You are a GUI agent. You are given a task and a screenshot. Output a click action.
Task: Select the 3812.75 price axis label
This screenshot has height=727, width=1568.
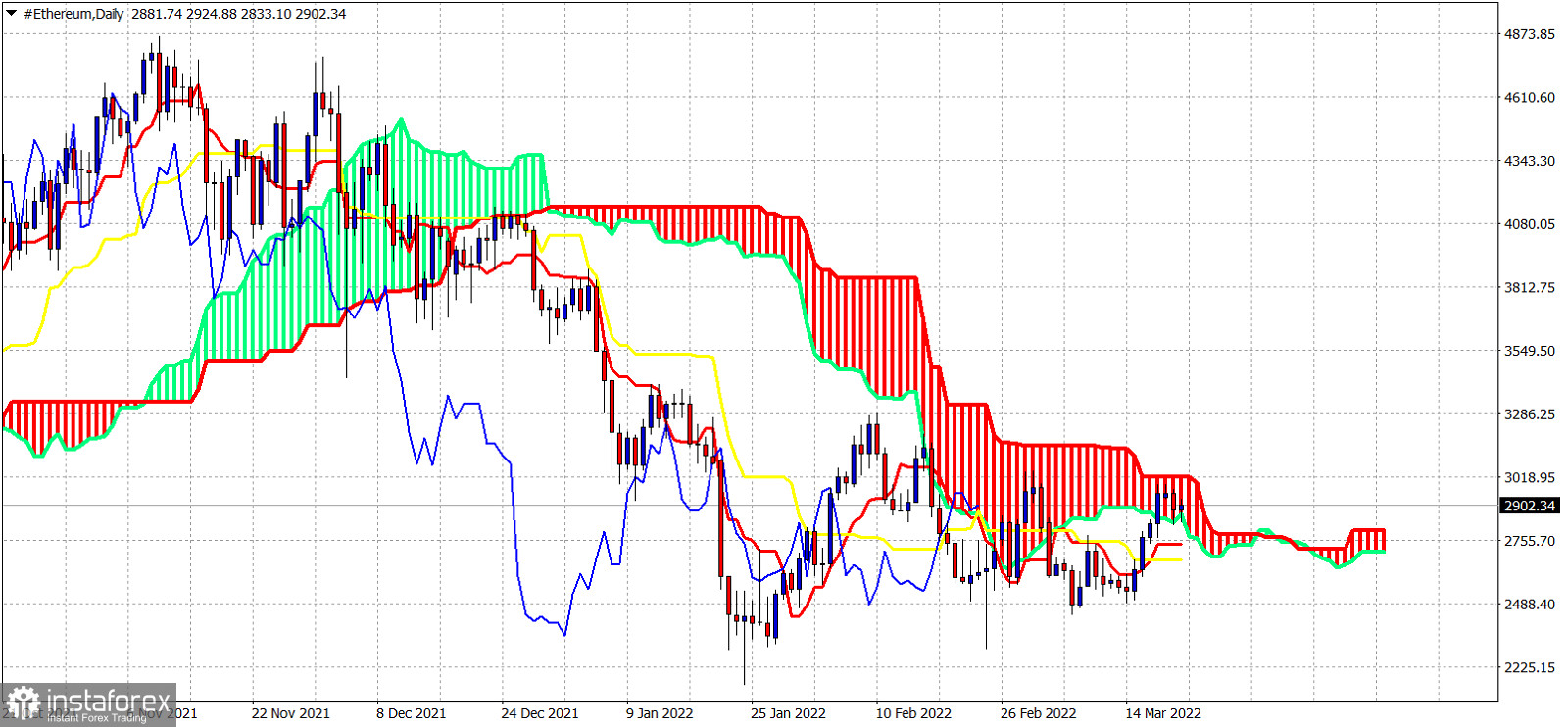(1530, 288)
